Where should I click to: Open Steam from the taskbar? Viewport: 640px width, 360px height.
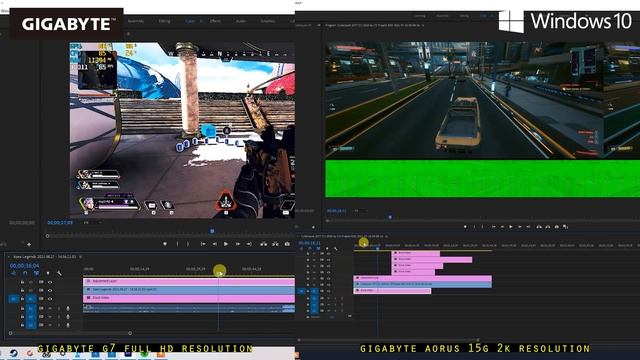pos(13,353)
